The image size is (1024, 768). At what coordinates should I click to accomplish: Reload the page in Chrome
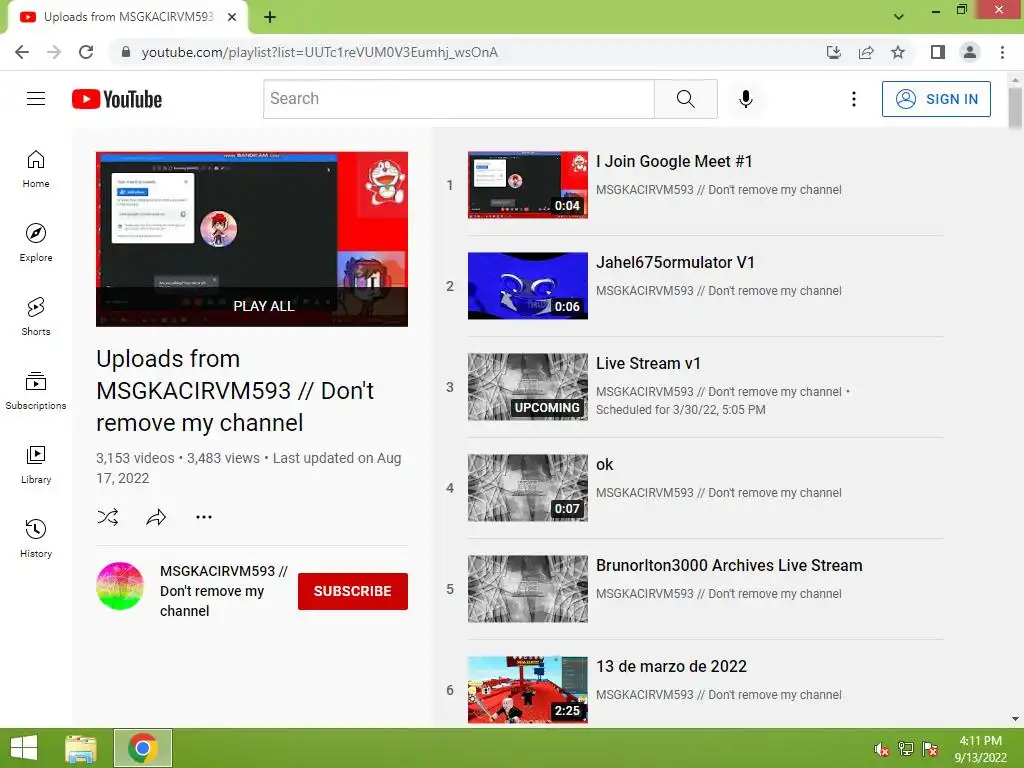86,52
